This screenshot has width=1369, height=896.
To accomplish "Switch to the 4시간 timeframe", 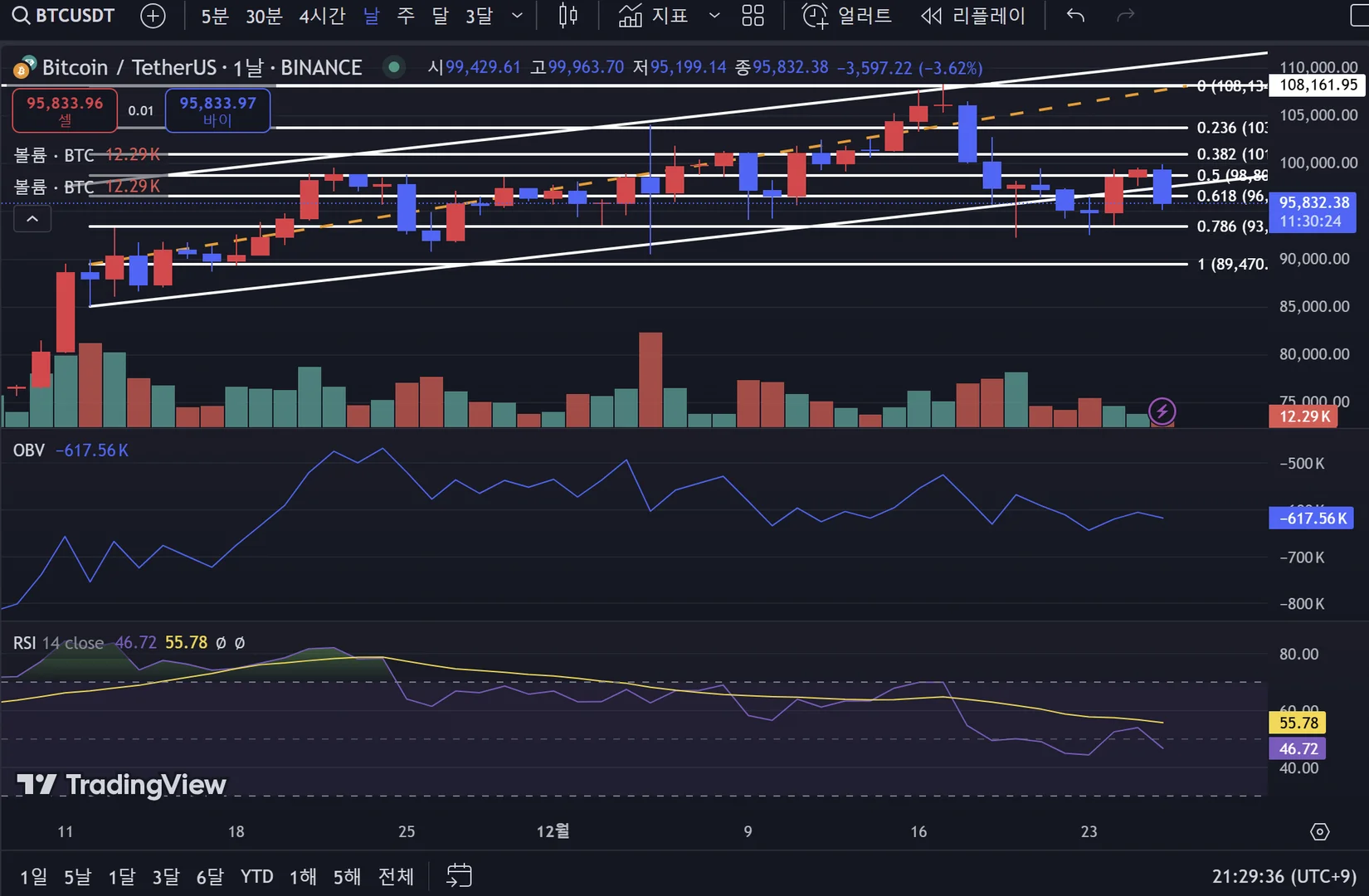I will (x=322, y=16).
